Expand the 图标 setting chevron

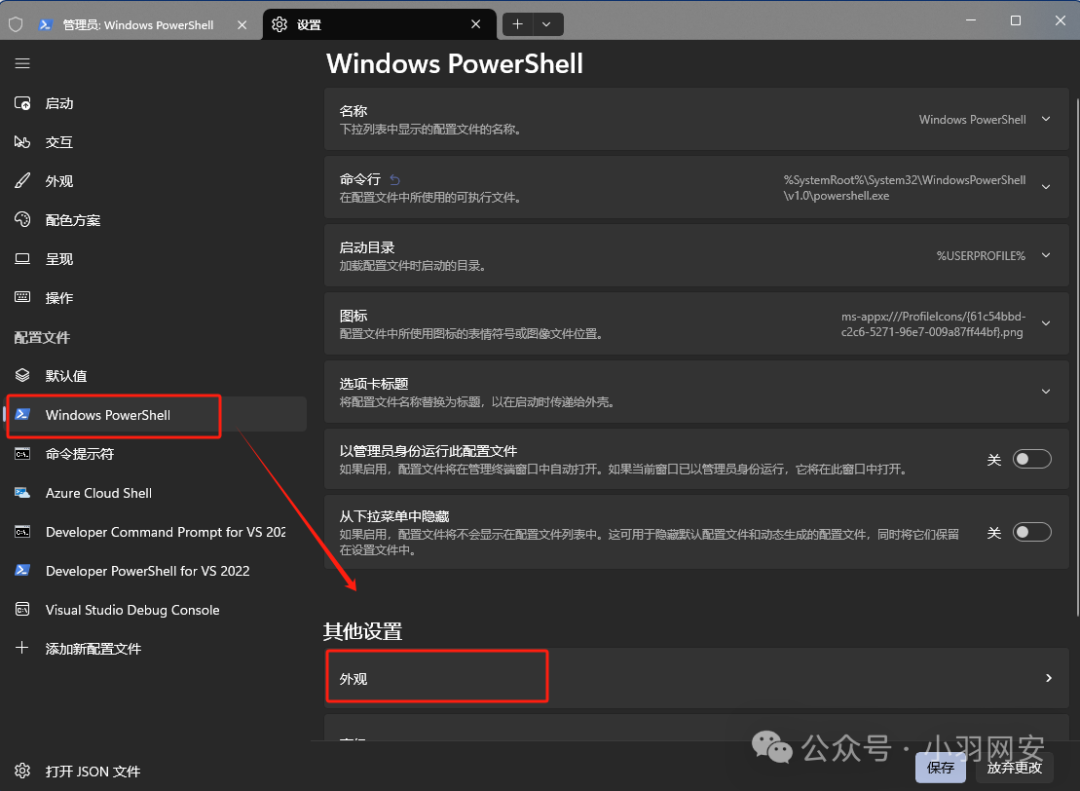1046,323
